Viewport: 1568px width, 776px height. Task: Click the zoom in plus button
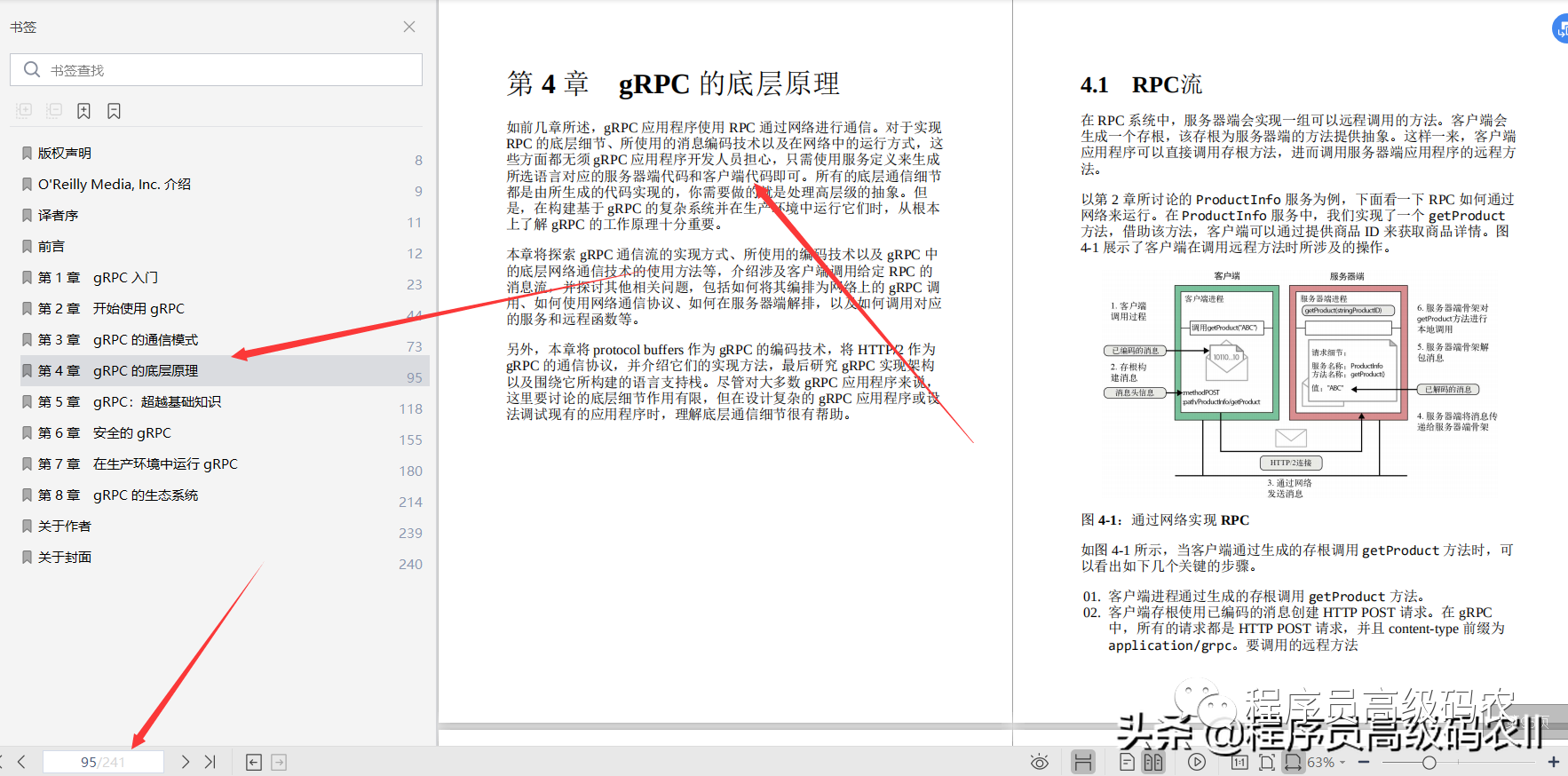click(x=1554, y=762)
